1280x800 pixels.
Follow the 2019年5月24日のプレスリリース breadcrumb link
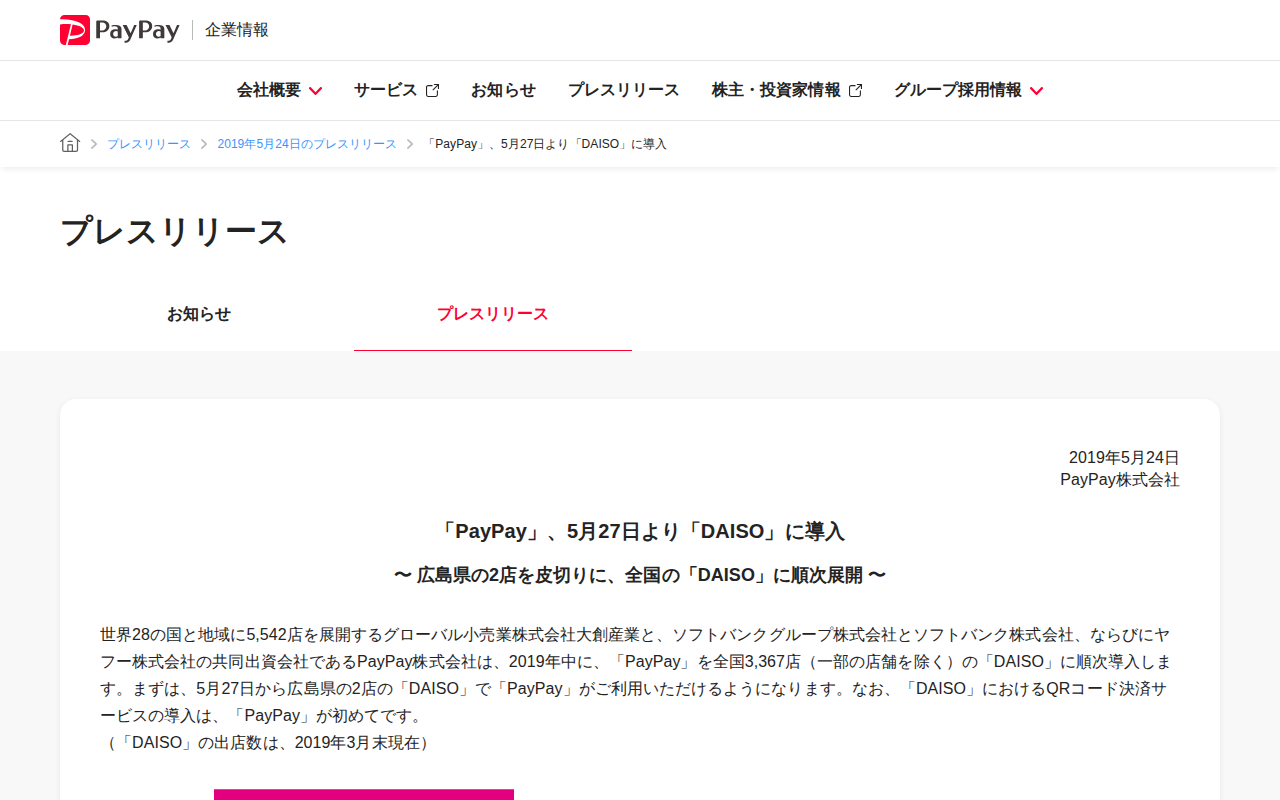tap(307, 144)
